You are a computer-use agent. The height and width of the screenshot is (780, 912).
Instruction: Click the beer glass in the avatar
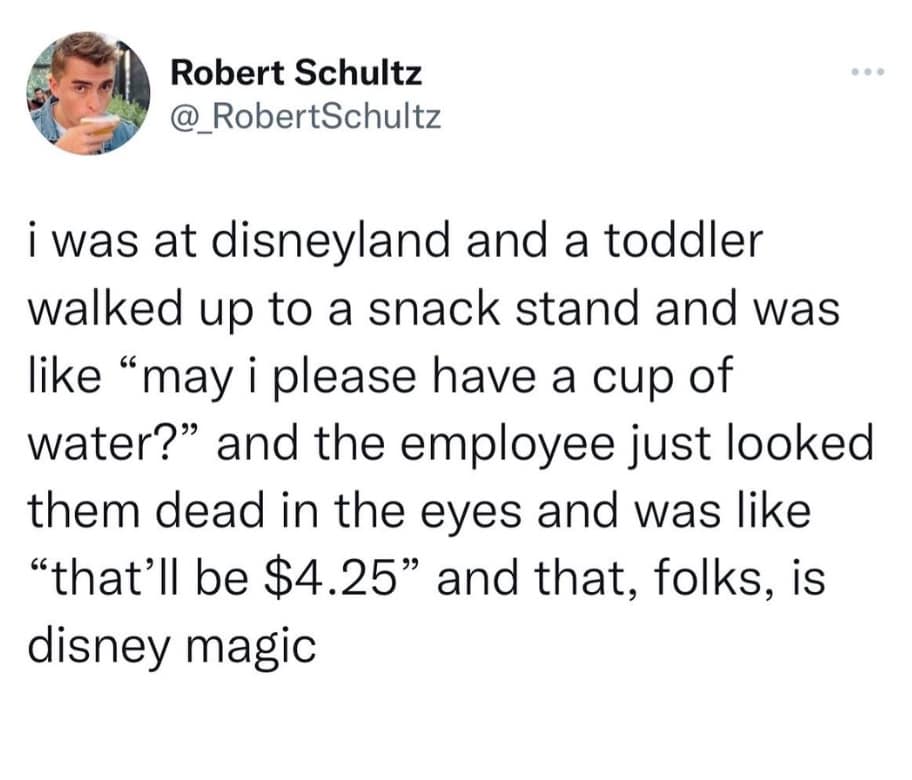coord(99,127)
